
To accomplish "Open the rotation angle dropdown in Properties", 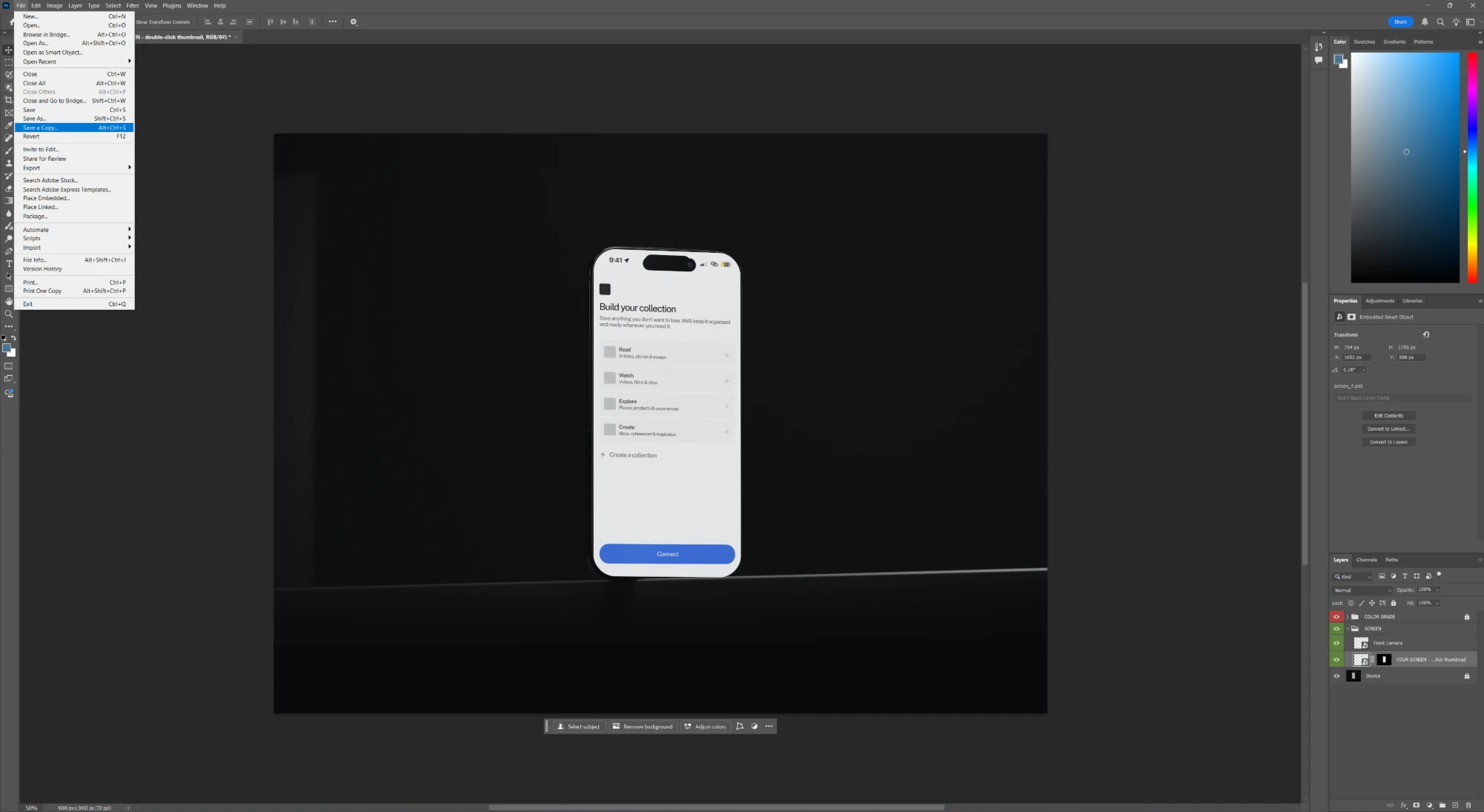I will pos(1363,369).
